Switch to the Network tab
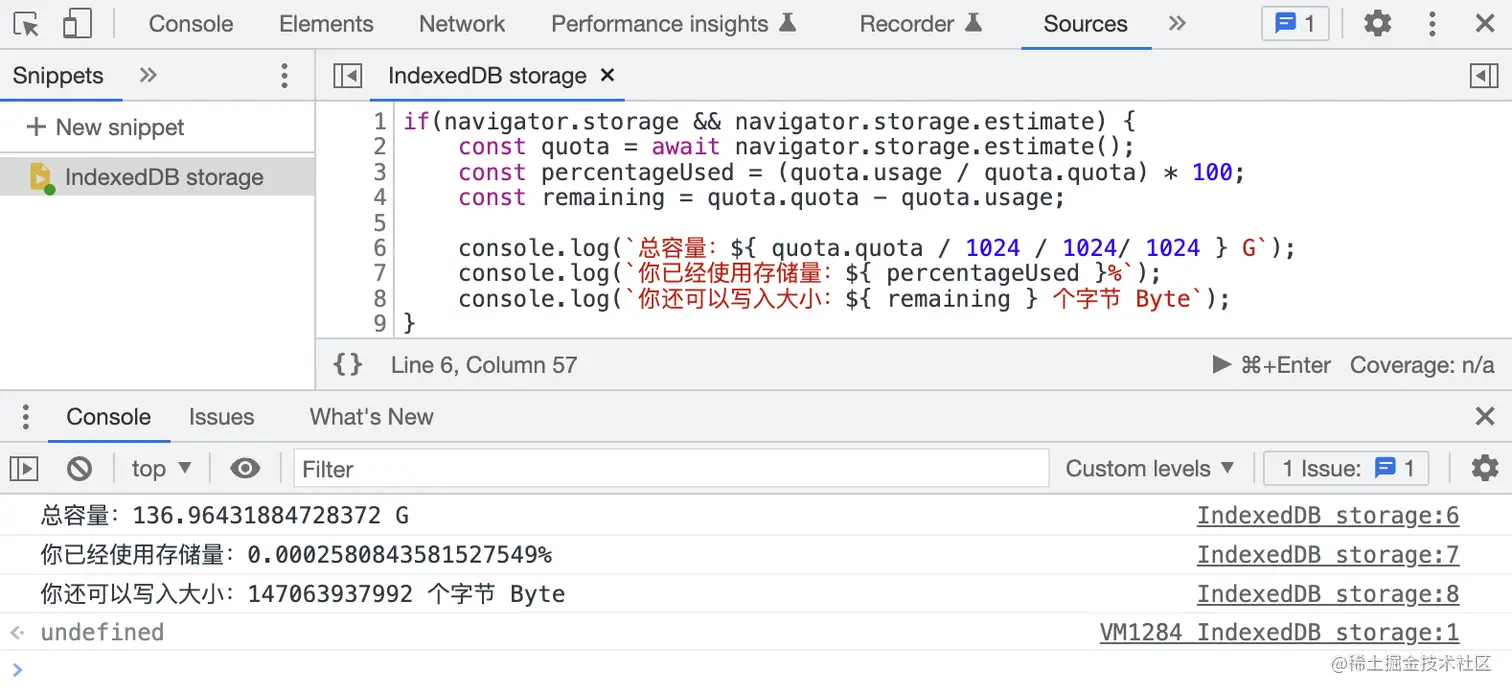 tap(462, 24)
